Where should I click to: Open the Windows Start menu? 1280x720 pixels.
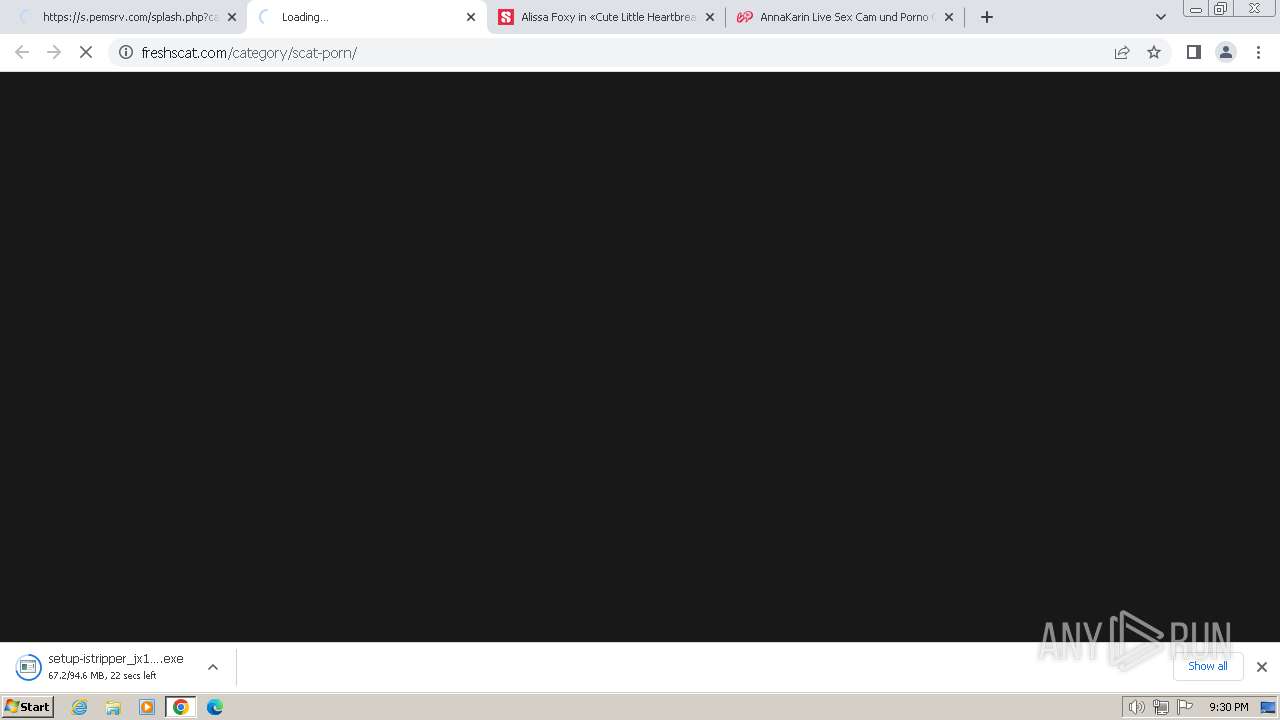[28, 707]
